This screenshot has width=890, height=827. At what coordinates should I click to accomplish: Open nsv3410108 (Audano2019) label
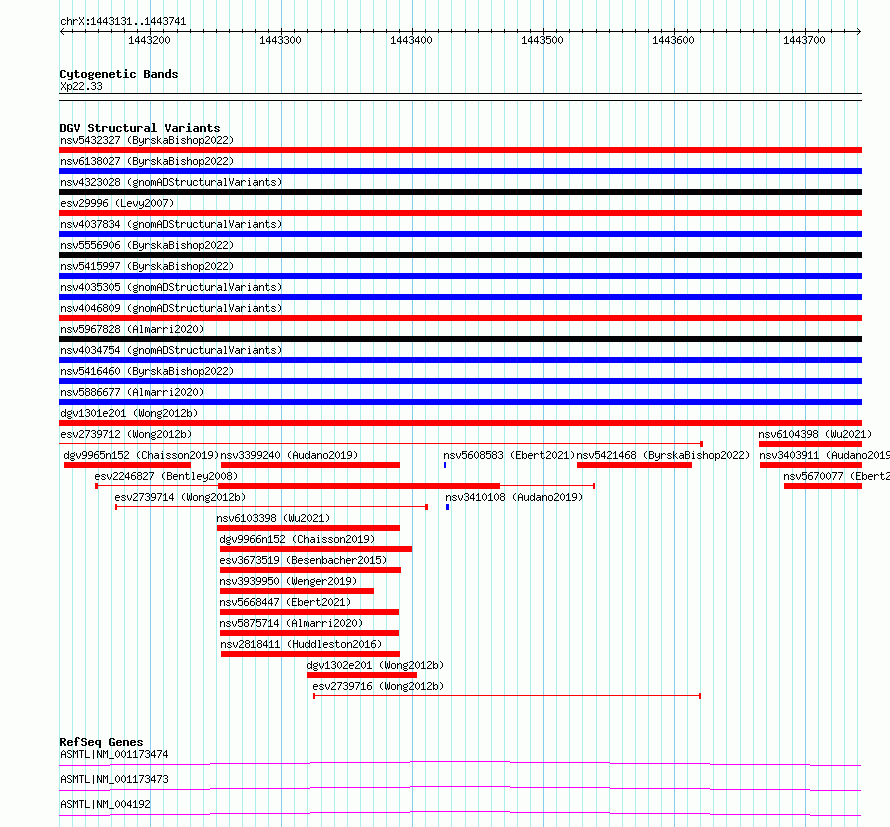514,497
